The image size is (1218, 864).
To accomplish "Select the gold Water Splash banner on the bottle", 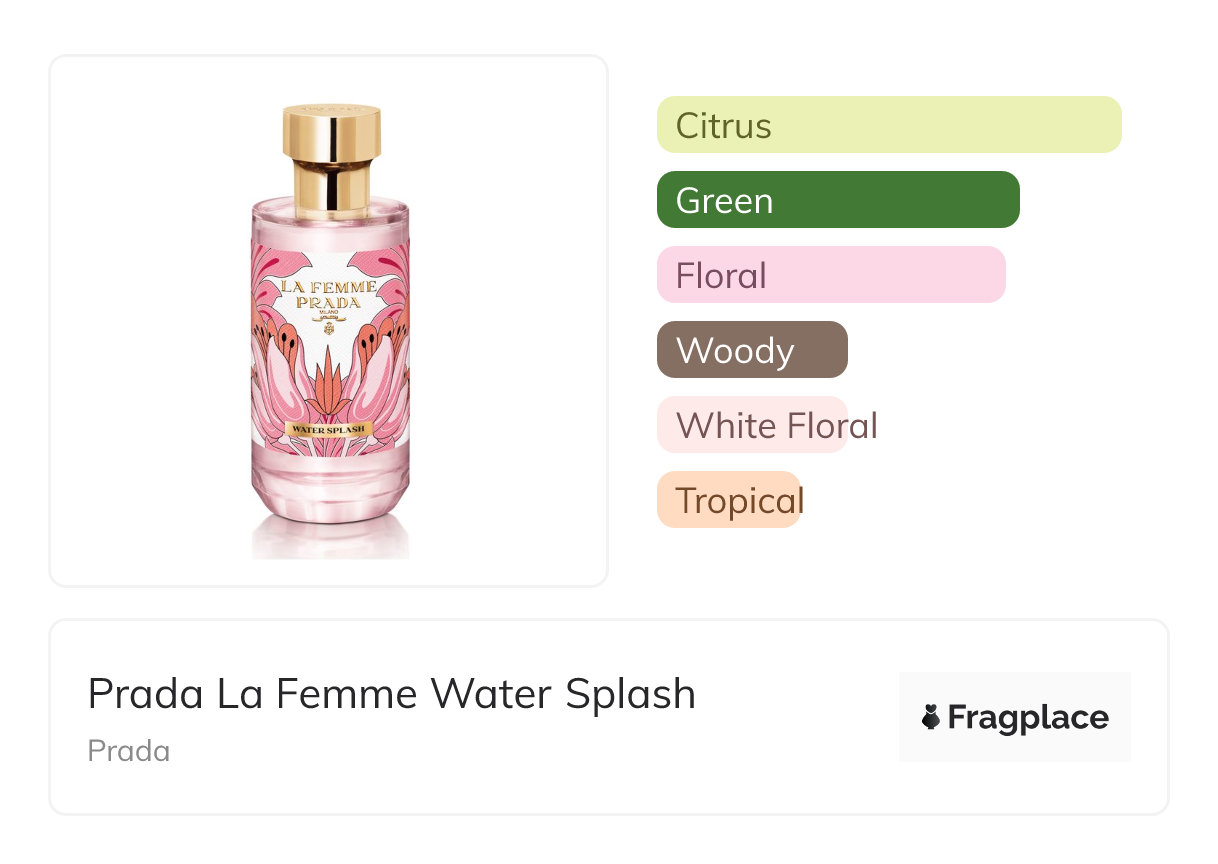I will [329, 429].
